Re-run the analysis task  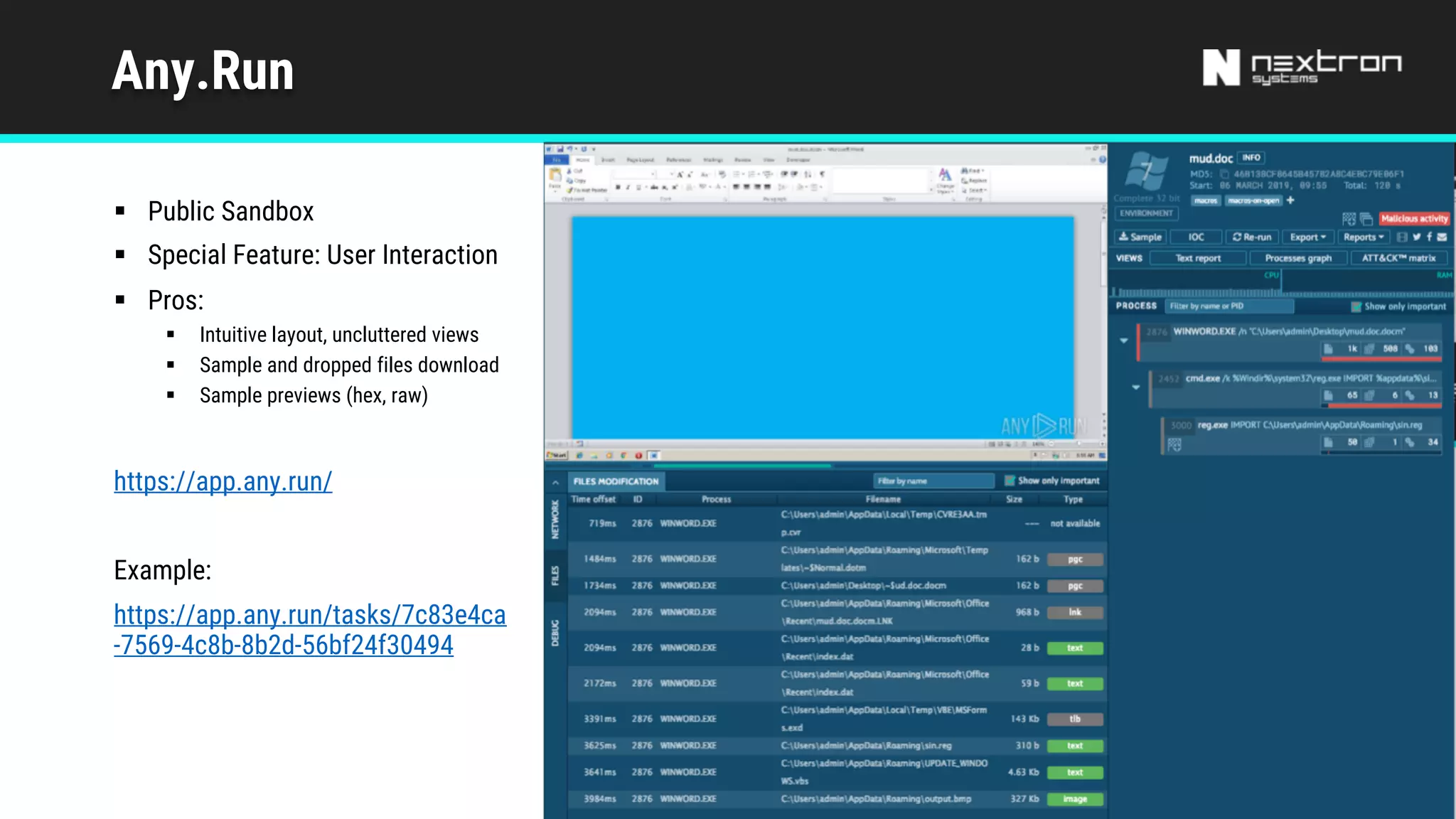[1252, 237]
